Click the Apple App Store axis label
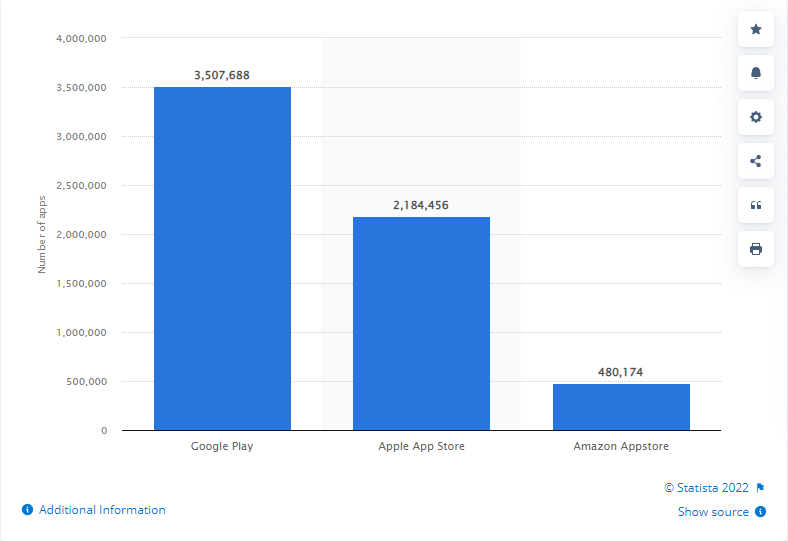This screenshot has width=788, height=541. 421,446
